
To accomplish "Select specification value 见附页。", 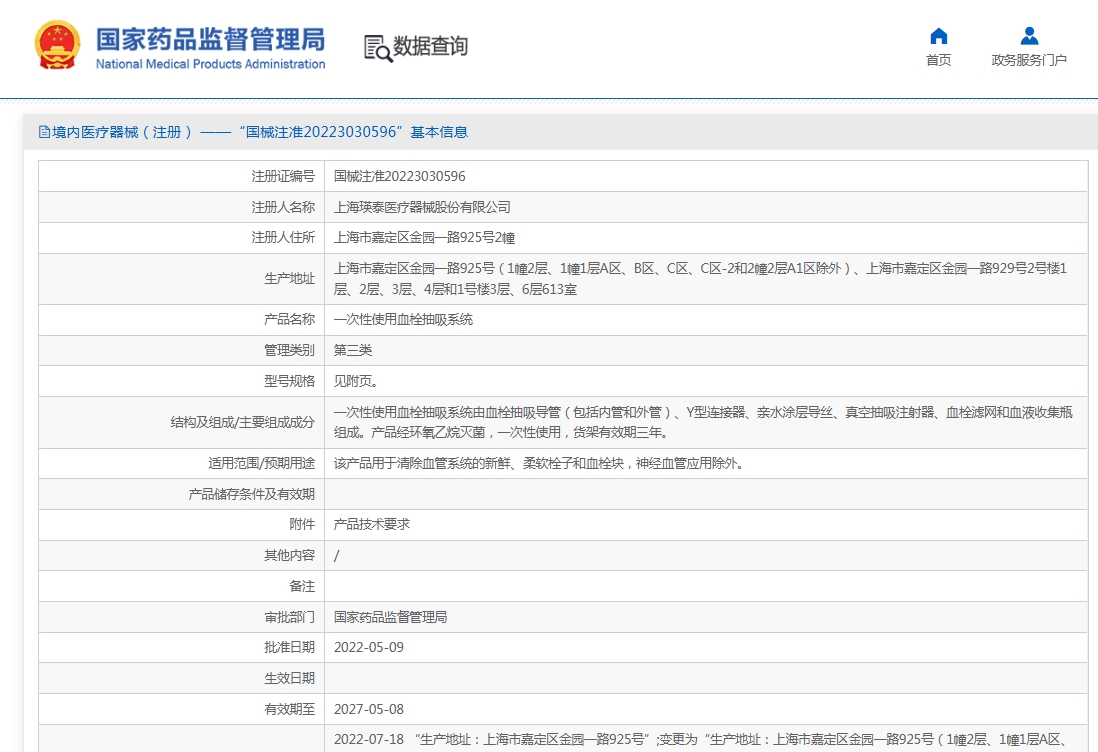I will tap(356, 381).
